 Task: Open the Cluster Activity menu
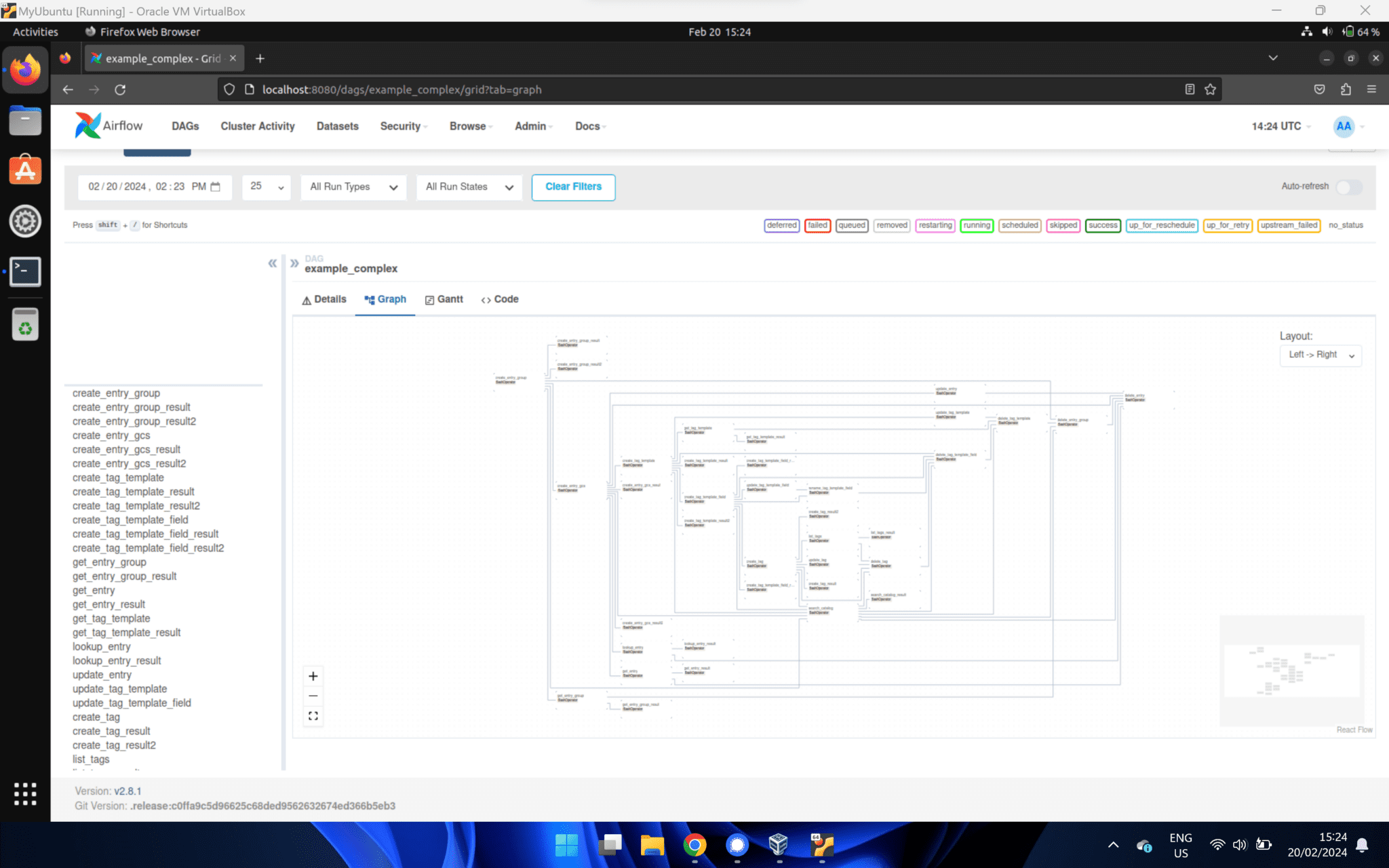[x=258, y=126]
